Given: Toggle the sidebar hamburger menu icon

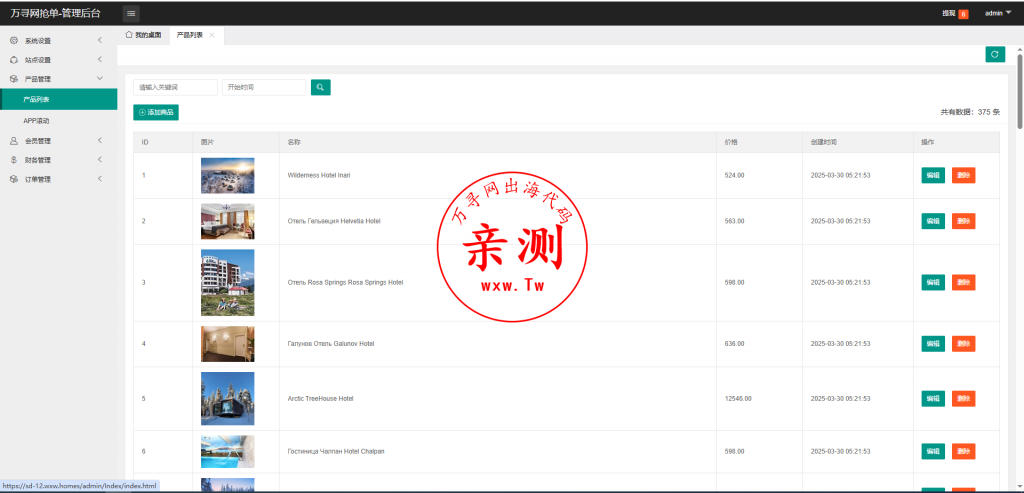Looking at the screenshot, I should click(x=131, y=13).
